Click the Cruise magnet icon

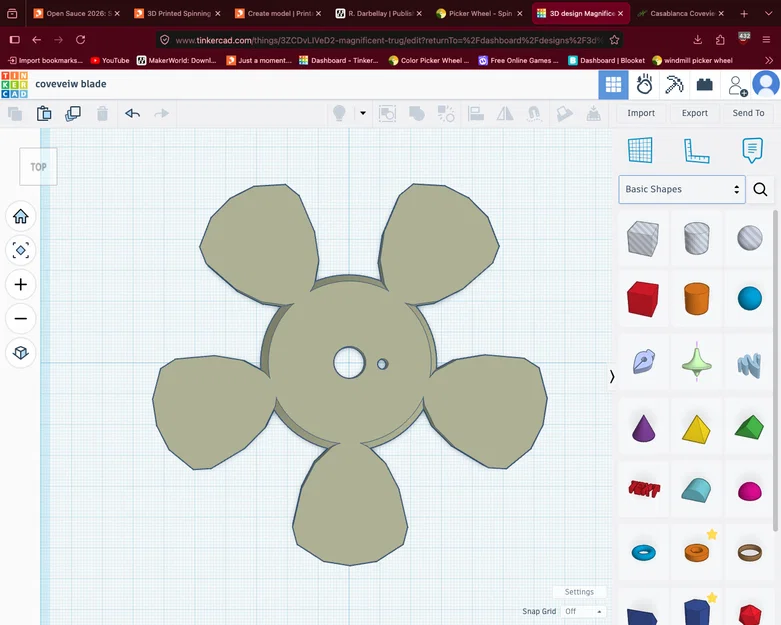click(x=534, y=114)
